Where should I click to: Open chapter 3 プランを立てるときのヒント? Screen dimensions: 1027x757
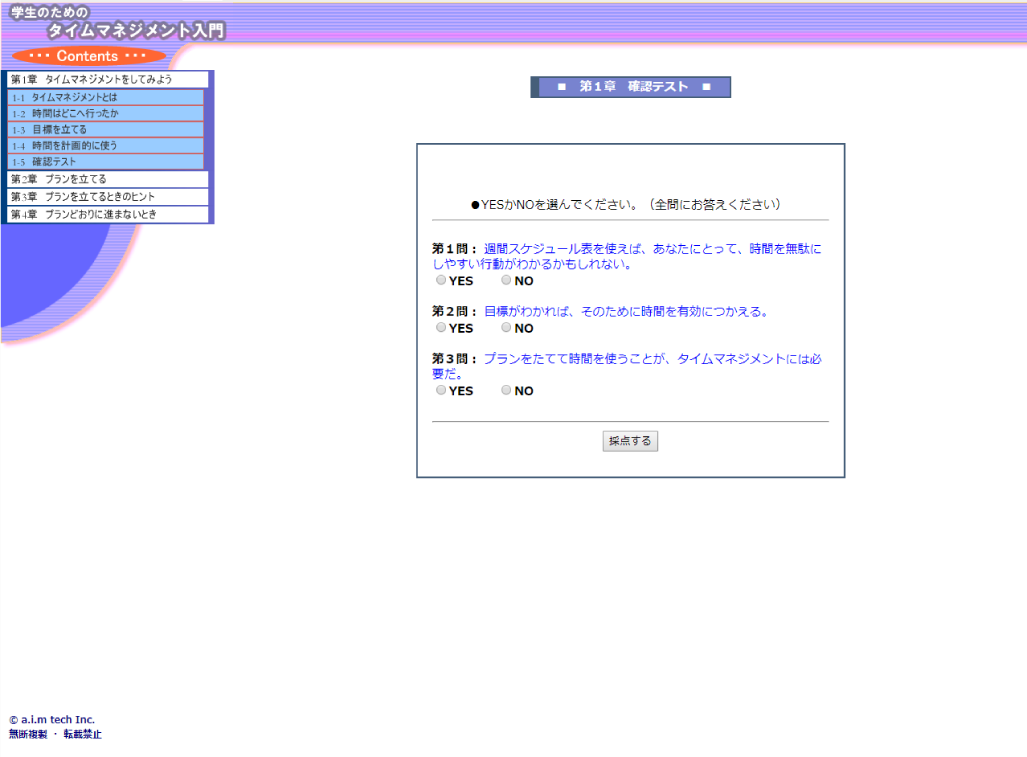pyautogui.click(x=107, y=196)
